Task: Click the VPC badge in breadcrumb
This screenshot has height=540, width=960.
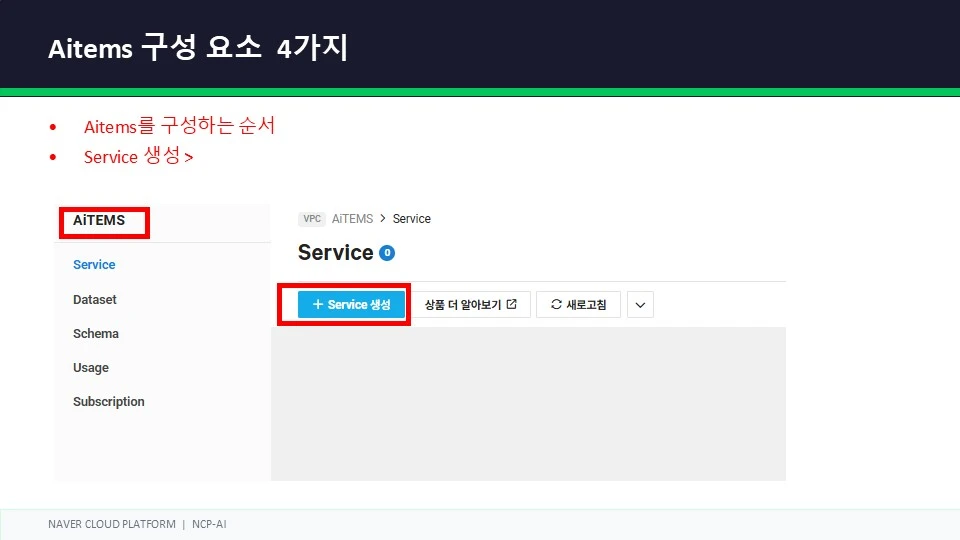Action: point(312,219)
